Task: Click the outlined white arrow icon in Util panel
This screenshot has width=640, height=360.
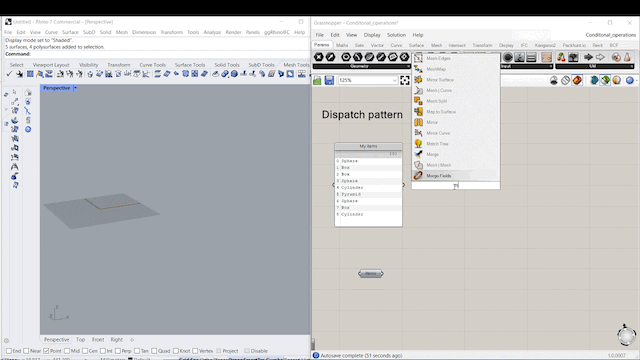Action: [600, 57]
